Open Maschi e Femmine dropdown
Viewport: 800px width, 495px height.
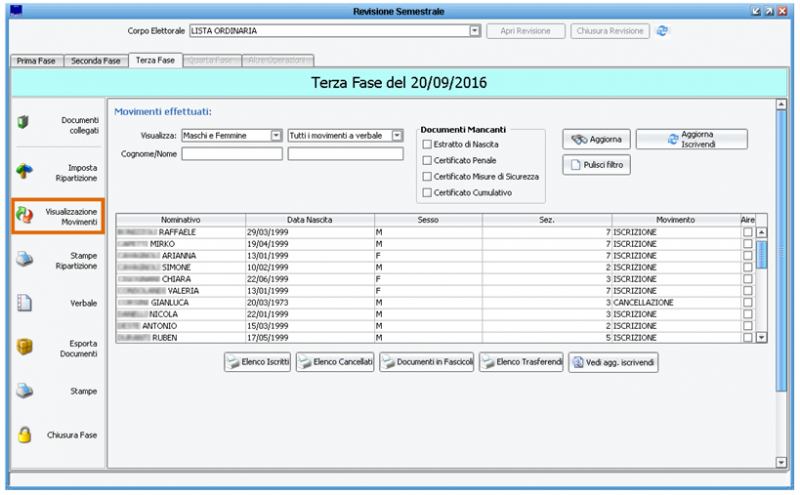click(276, 135)
